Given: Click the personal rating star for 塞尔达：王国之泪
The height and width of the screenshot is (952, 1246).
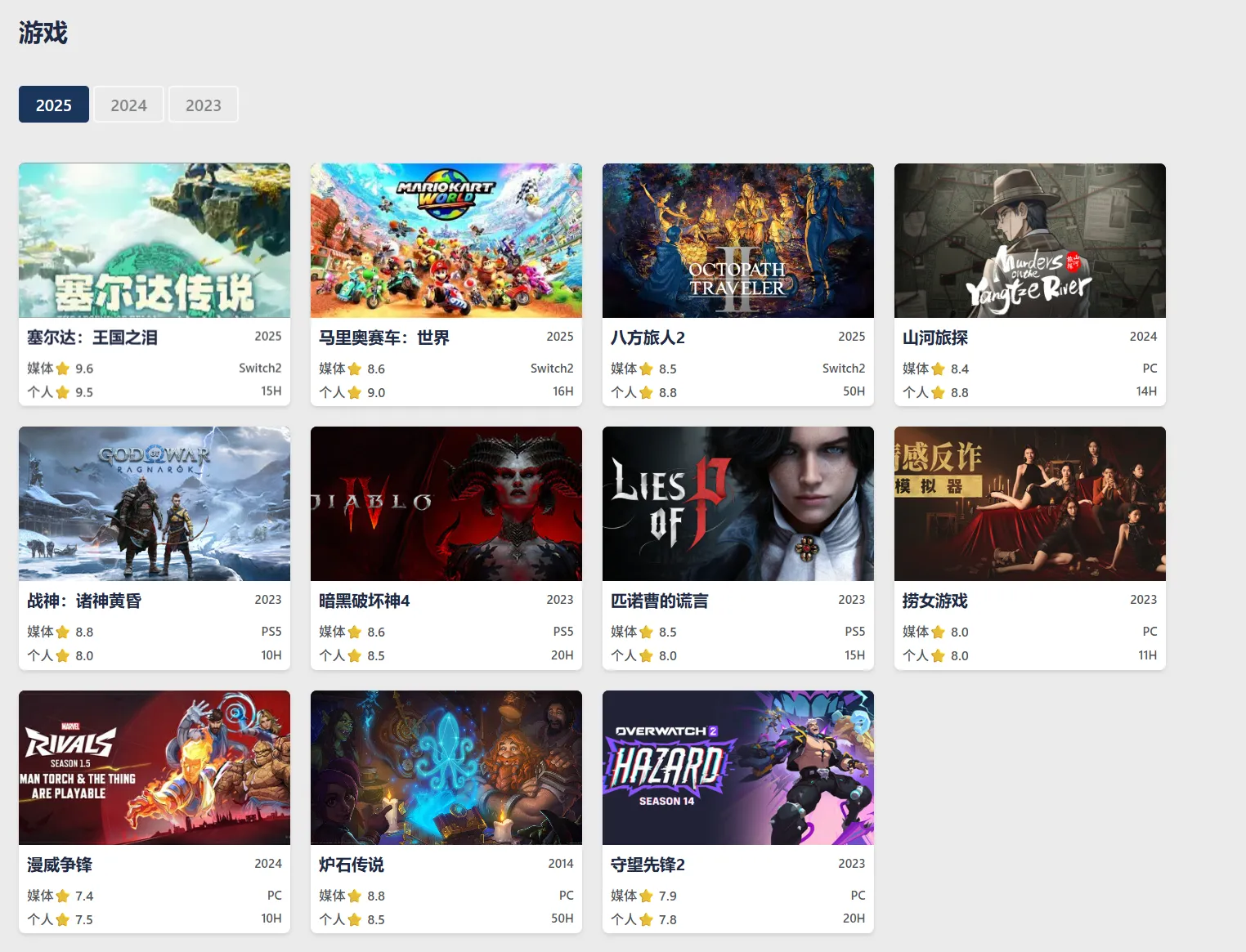Looking at the screenshot, I should point(63,392).
